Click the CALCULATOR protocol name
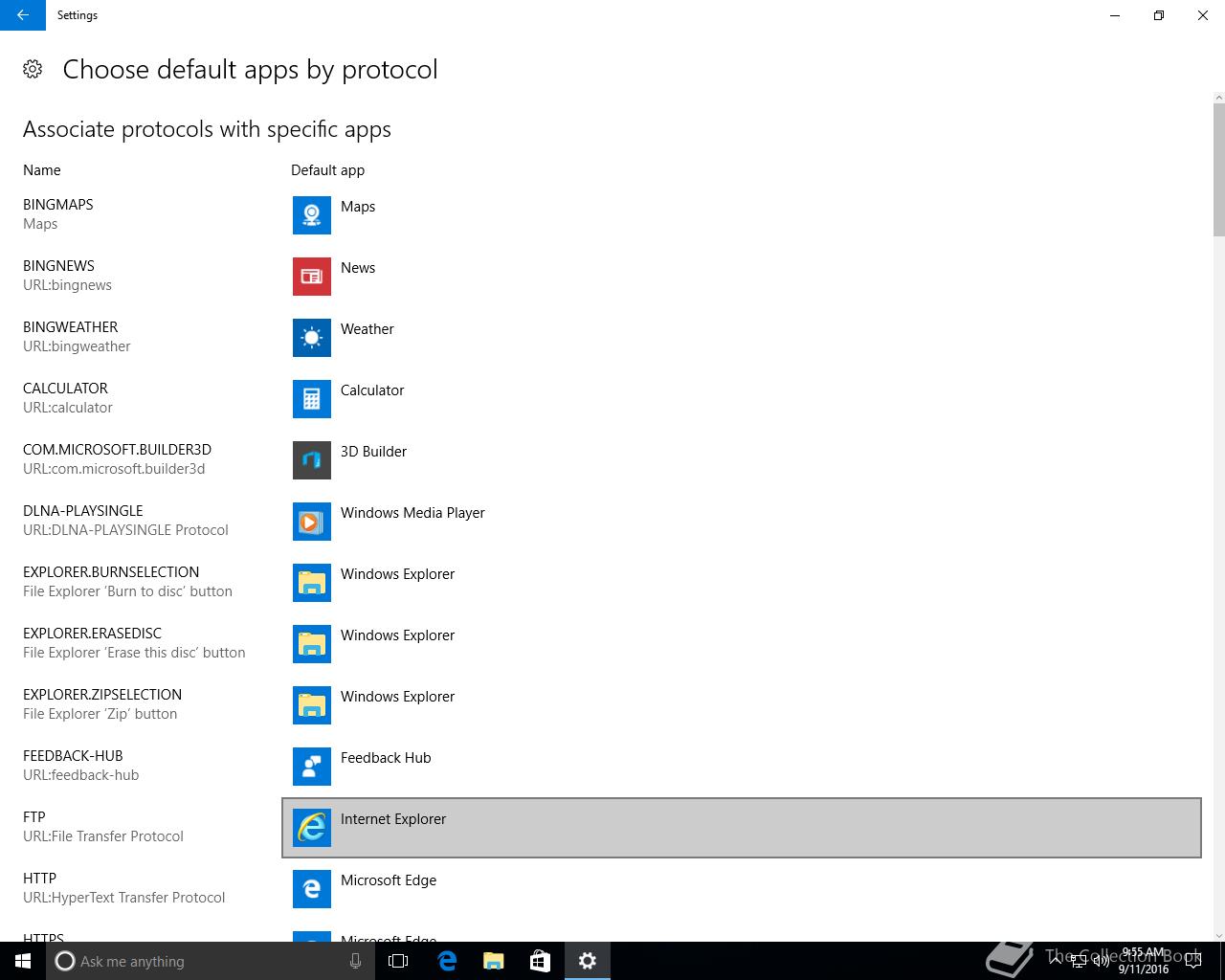Image resolution: width=1225 pixels, height=980 pixels. tap(65, 389)
